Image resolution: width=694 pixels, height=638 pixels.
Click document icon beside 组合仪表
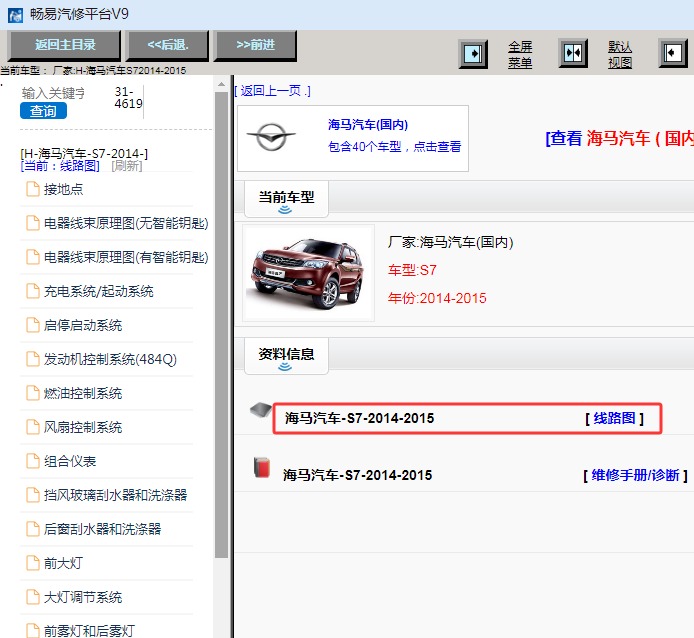point(33,461)
